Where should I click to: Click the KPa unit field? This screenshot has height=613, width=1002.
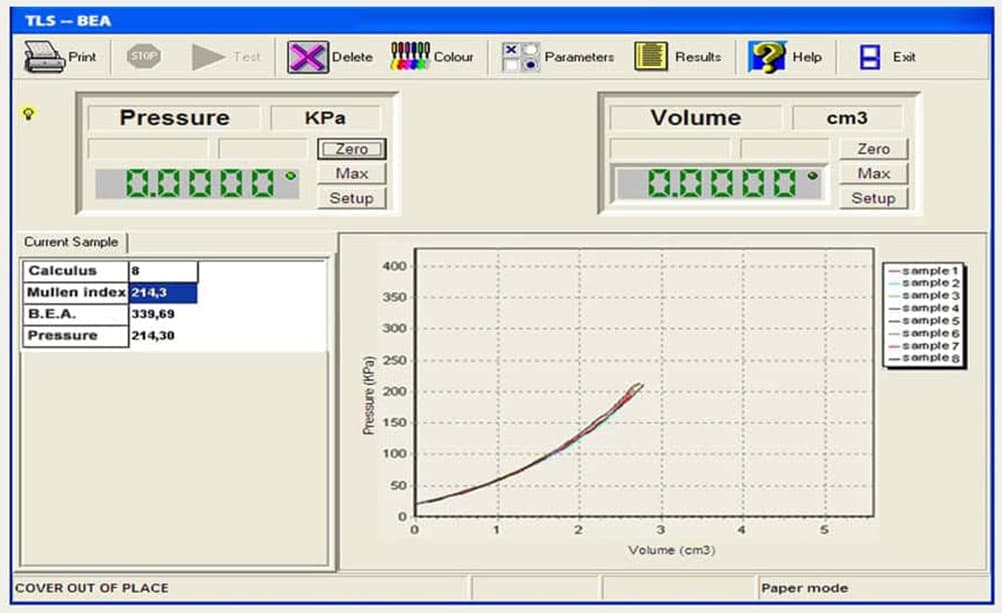(325, 118)
